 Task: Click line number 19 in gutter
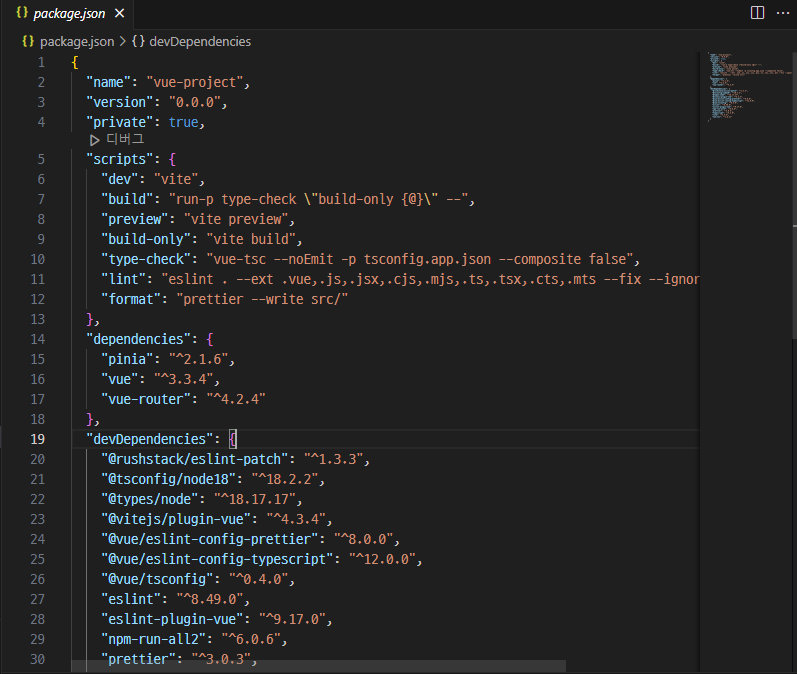click(38, 439)
